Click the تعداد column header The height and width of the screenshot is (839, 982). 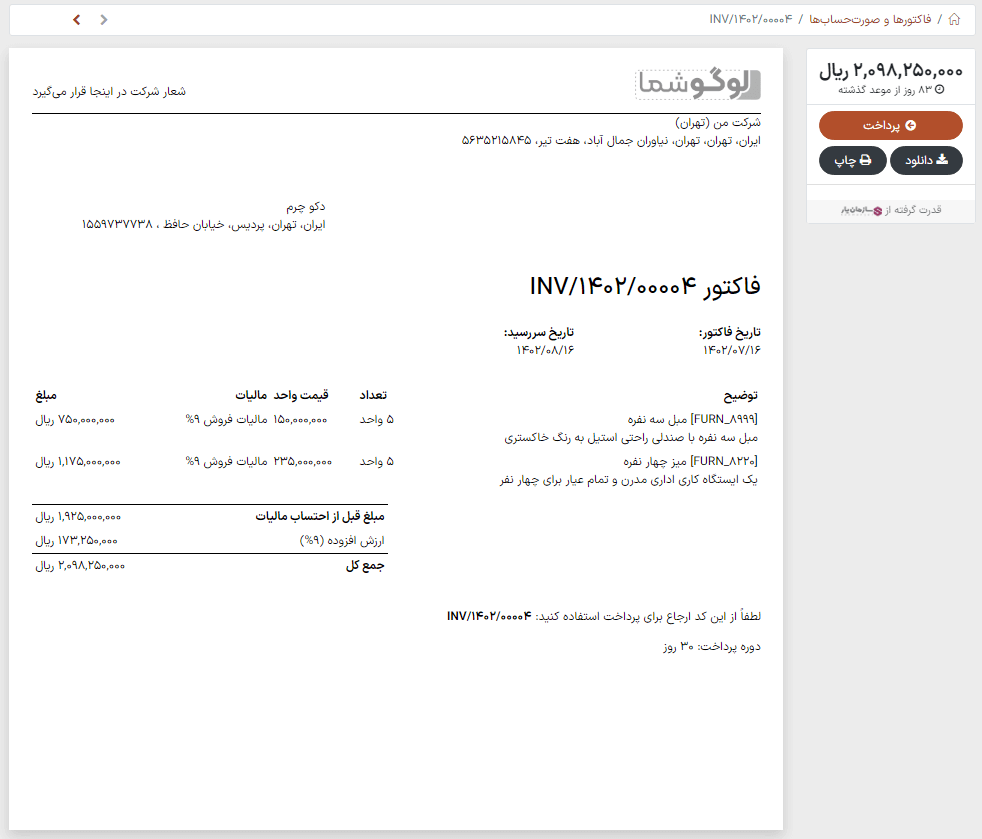coord(373,395)
